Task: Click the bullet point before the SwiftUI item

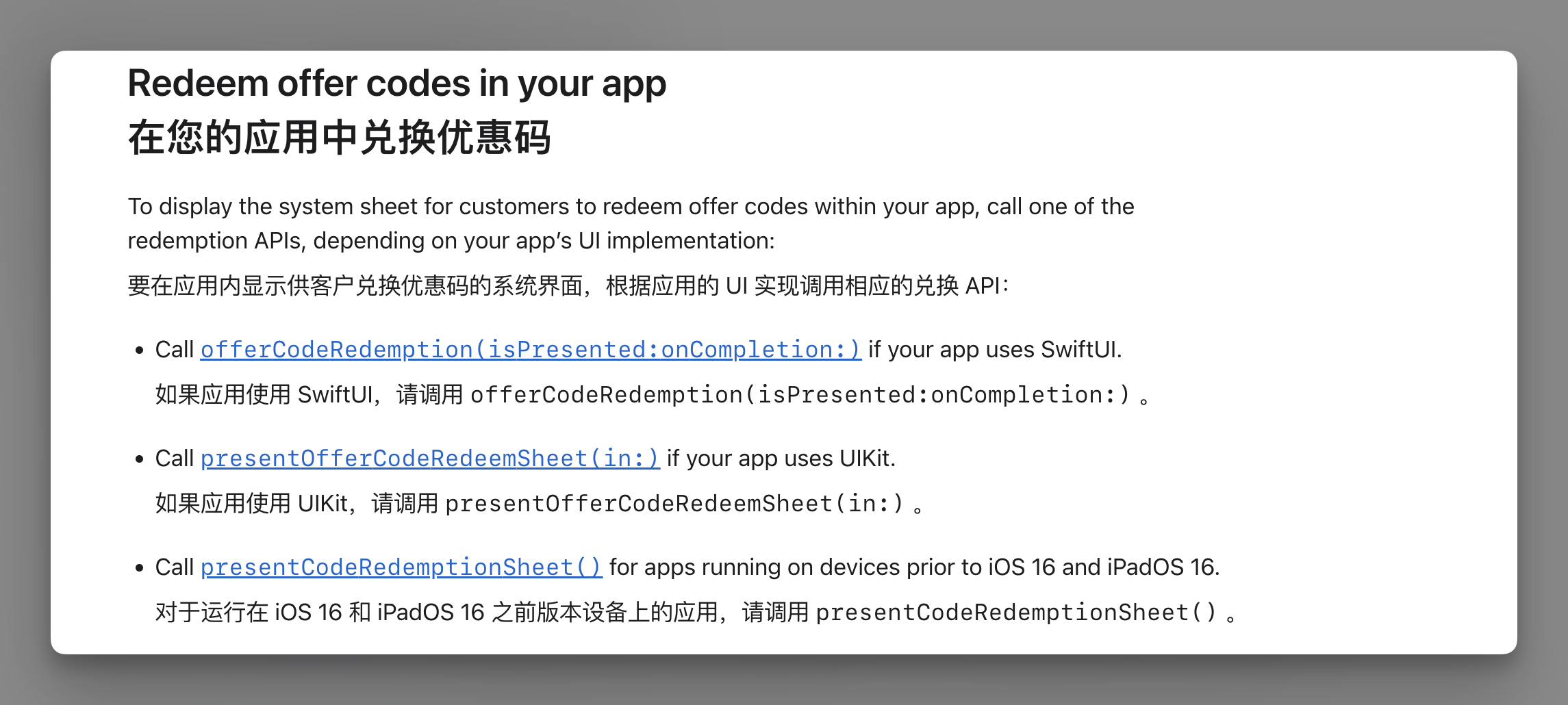Action: click(x=140, y=350)
